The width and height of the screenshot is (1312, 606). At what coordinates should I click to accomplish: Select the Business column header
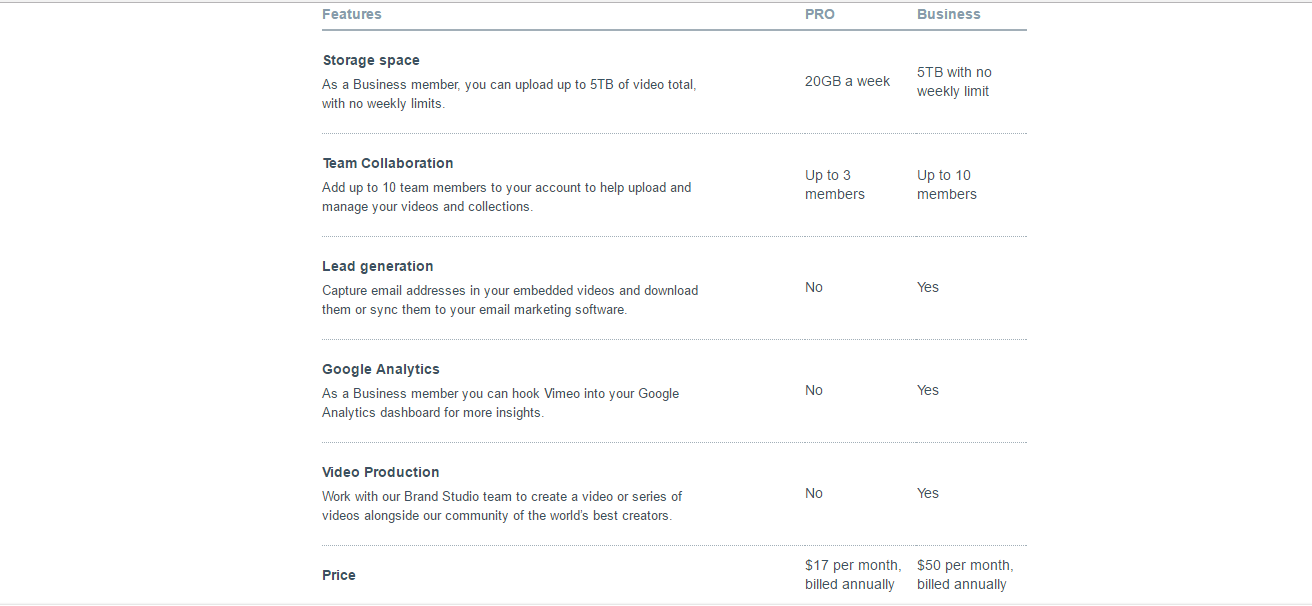pos(948,14)
